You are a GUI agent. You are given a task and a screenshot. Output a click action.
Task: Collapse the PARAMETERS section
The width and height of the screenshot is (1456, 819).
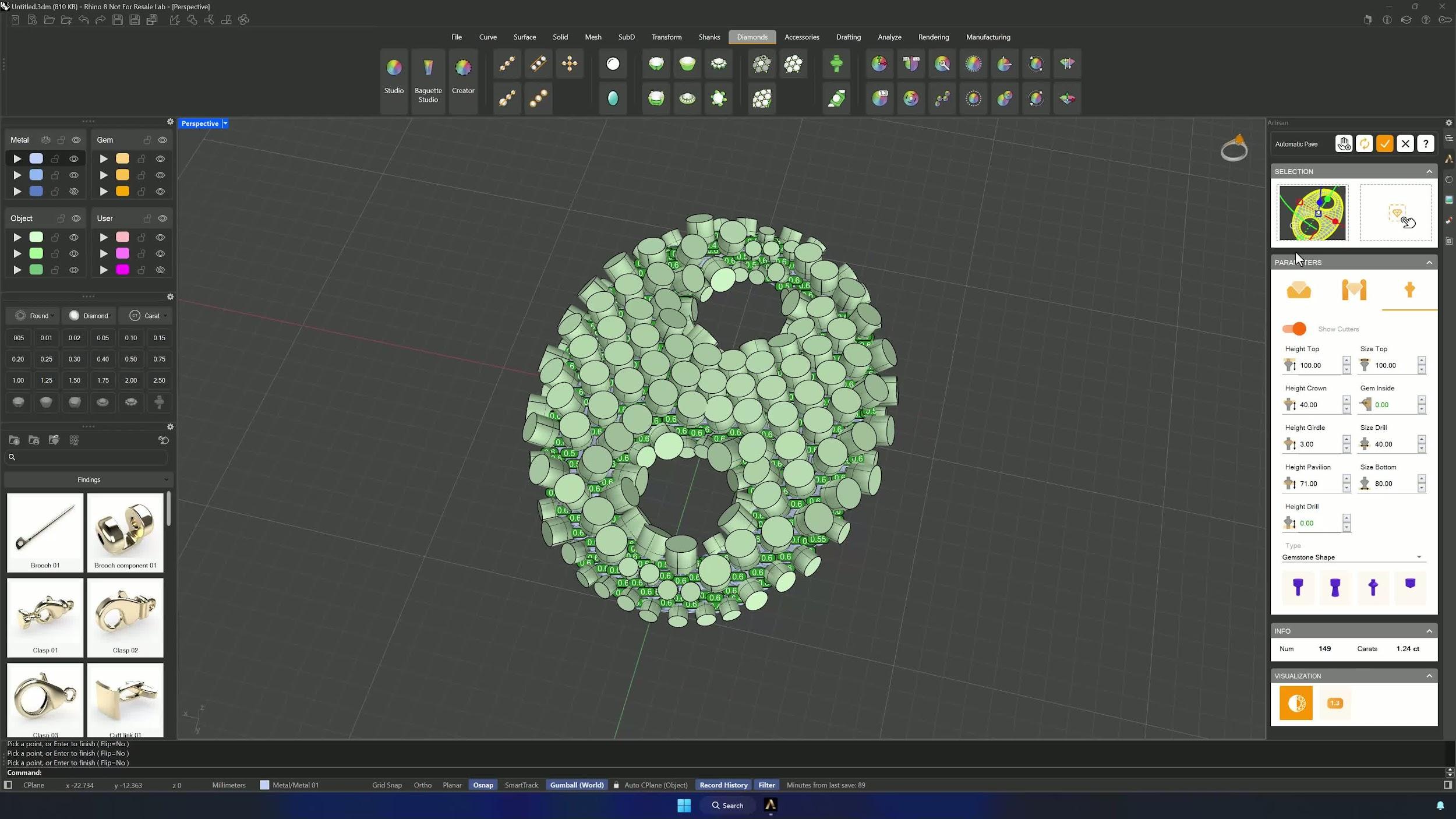click(x=1429, y=263)
